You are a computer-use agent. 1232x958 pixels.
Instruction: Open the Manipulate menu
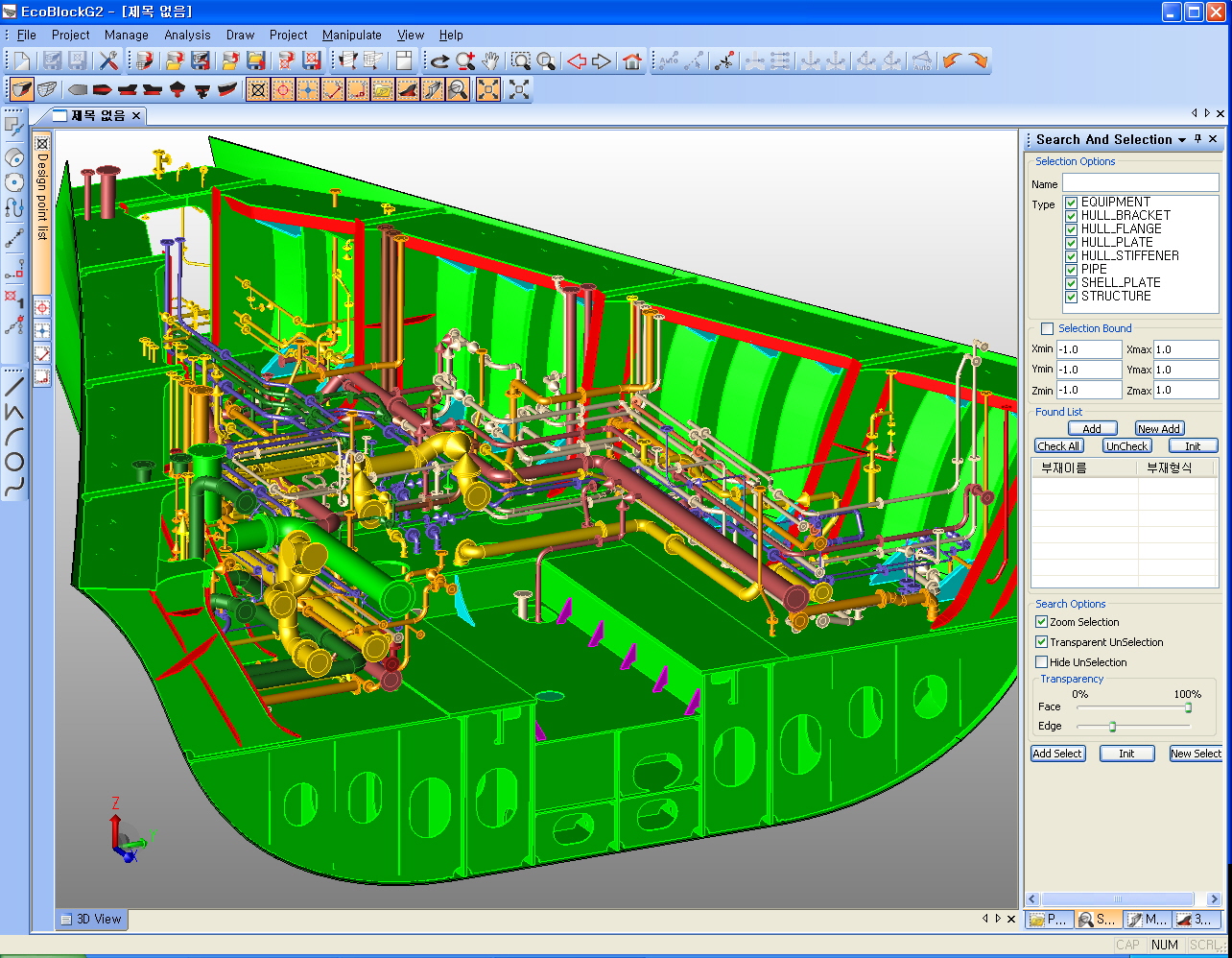coord(352,35)
